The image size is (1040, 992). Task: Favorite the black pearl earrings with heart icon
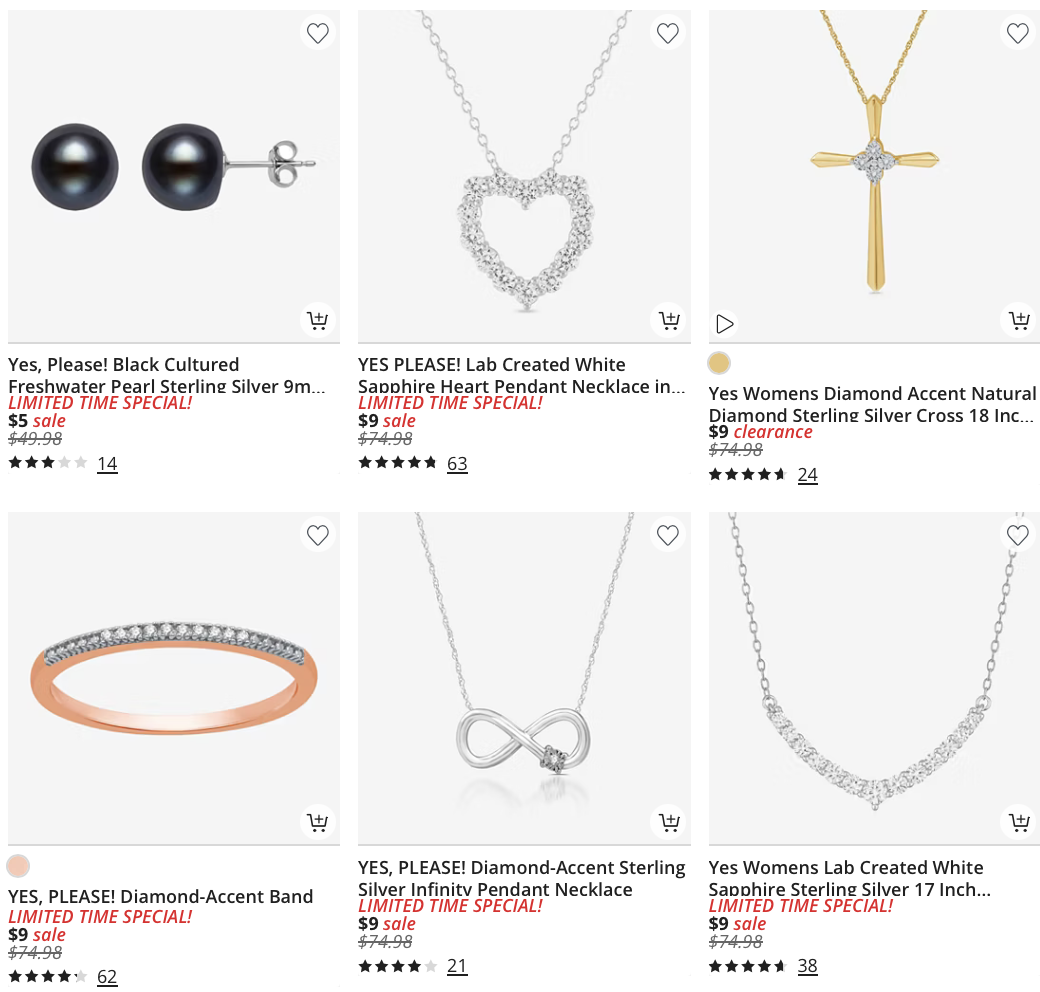point(317,33)
